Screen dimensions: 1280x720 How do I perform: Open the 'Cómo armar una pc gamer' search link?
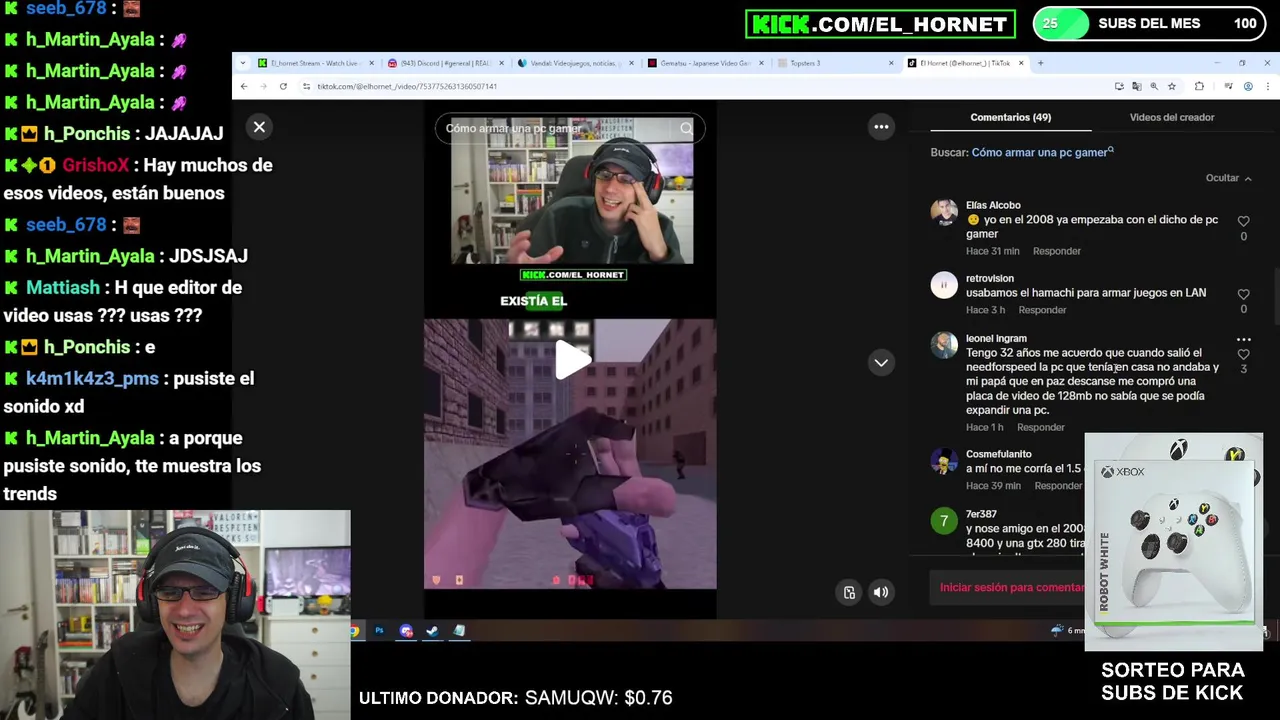pyautogui.click(x=1042, y=152)
